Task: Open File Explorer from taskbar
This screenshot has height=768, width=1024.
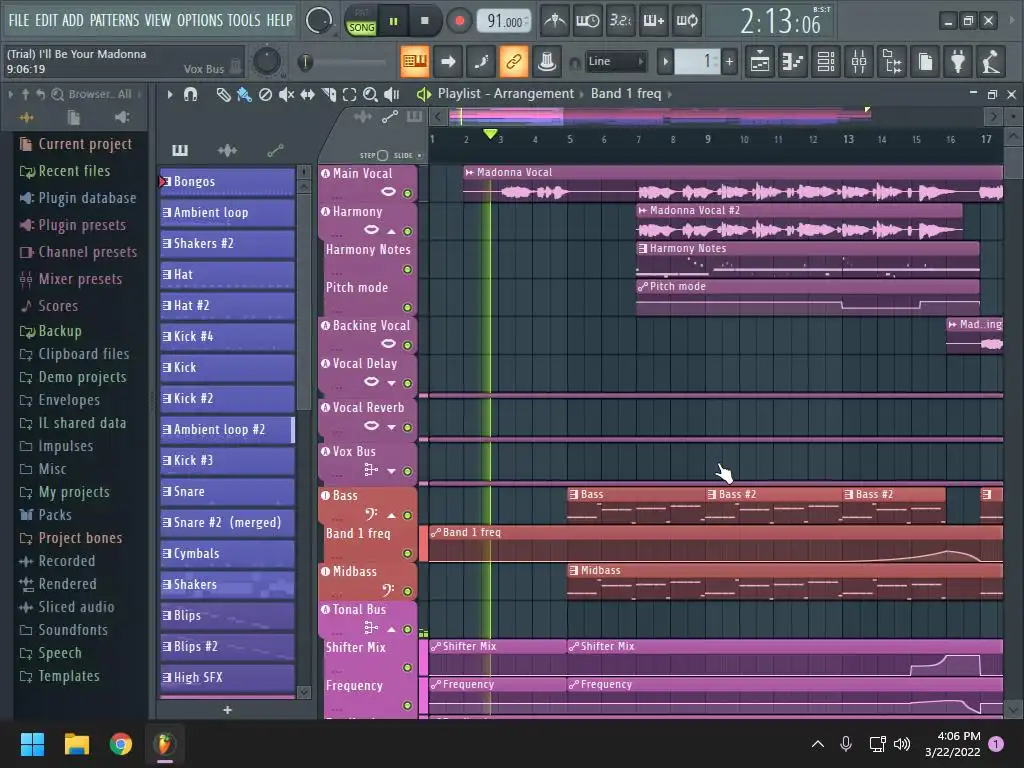Action: tap(76, 744)
